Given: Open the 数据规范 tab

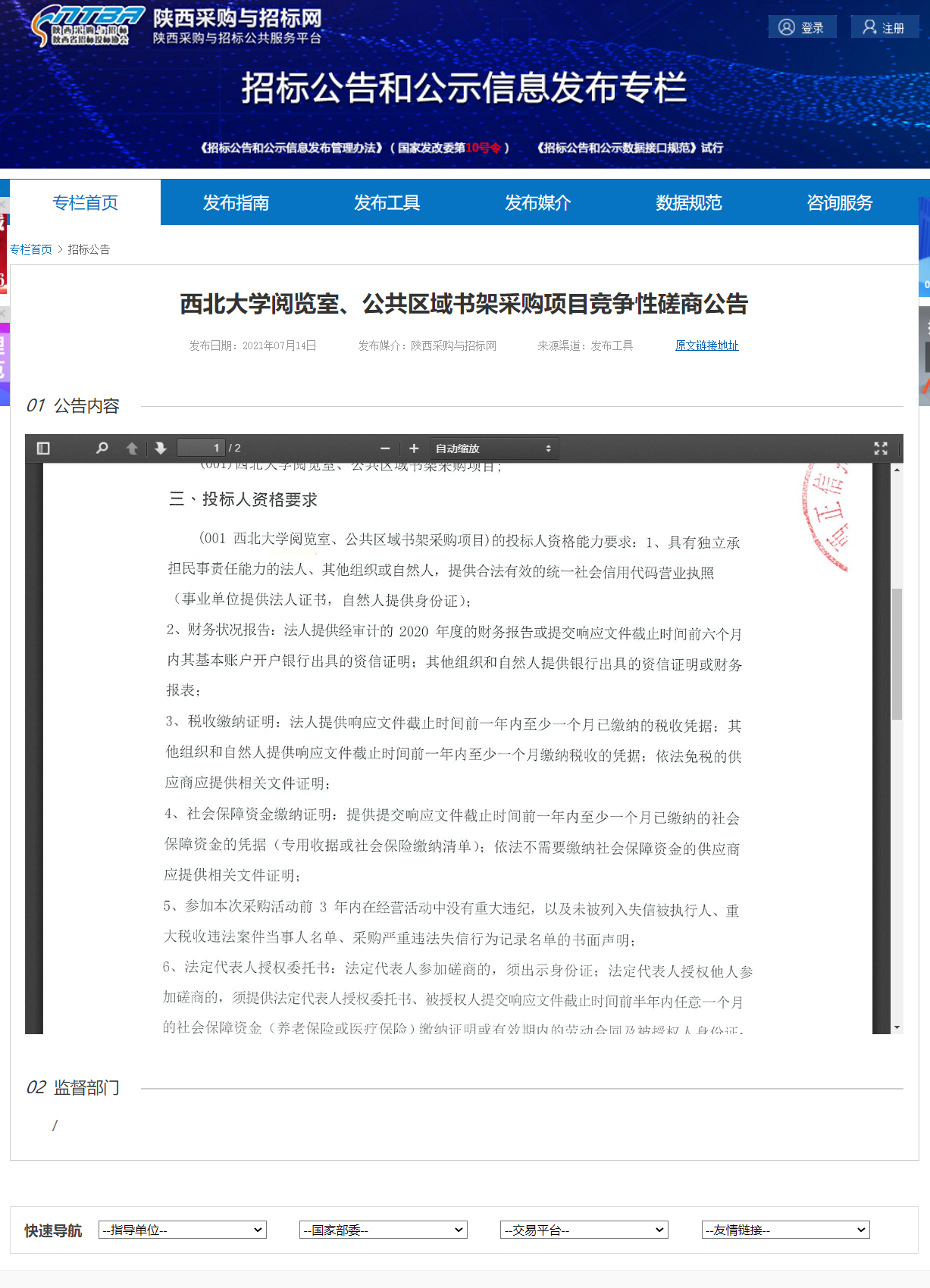Looking at the screenshot, I should tap(688, 203).
